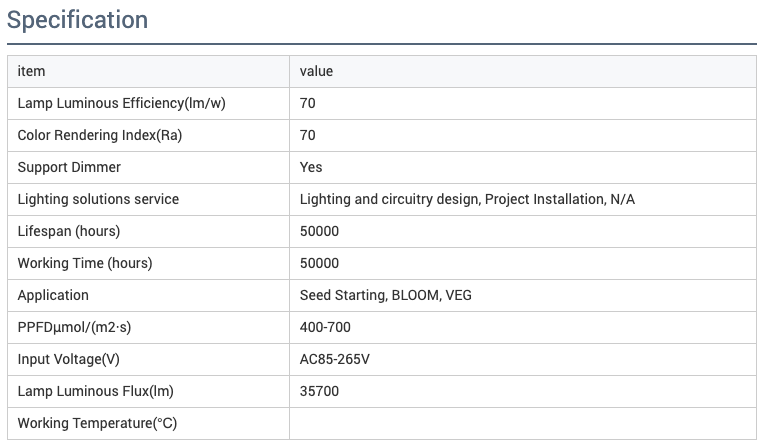Click the 400-700 PPFD value

tap(325, 327)
